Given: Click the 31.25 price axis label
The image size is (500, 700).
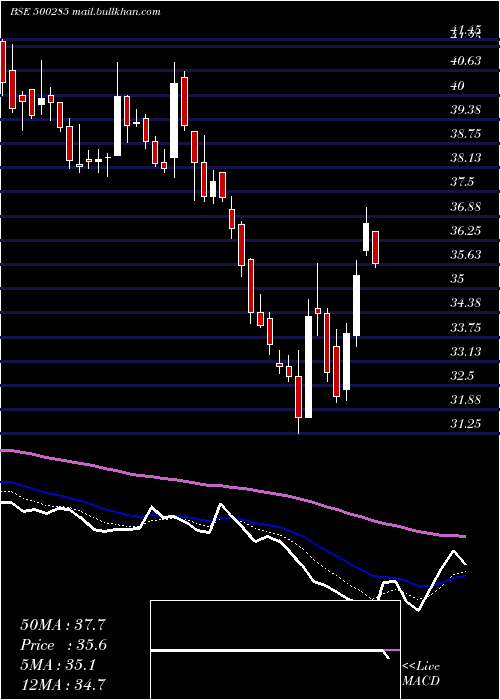Looking at the screenshot, I should click(x=466, y=423).
